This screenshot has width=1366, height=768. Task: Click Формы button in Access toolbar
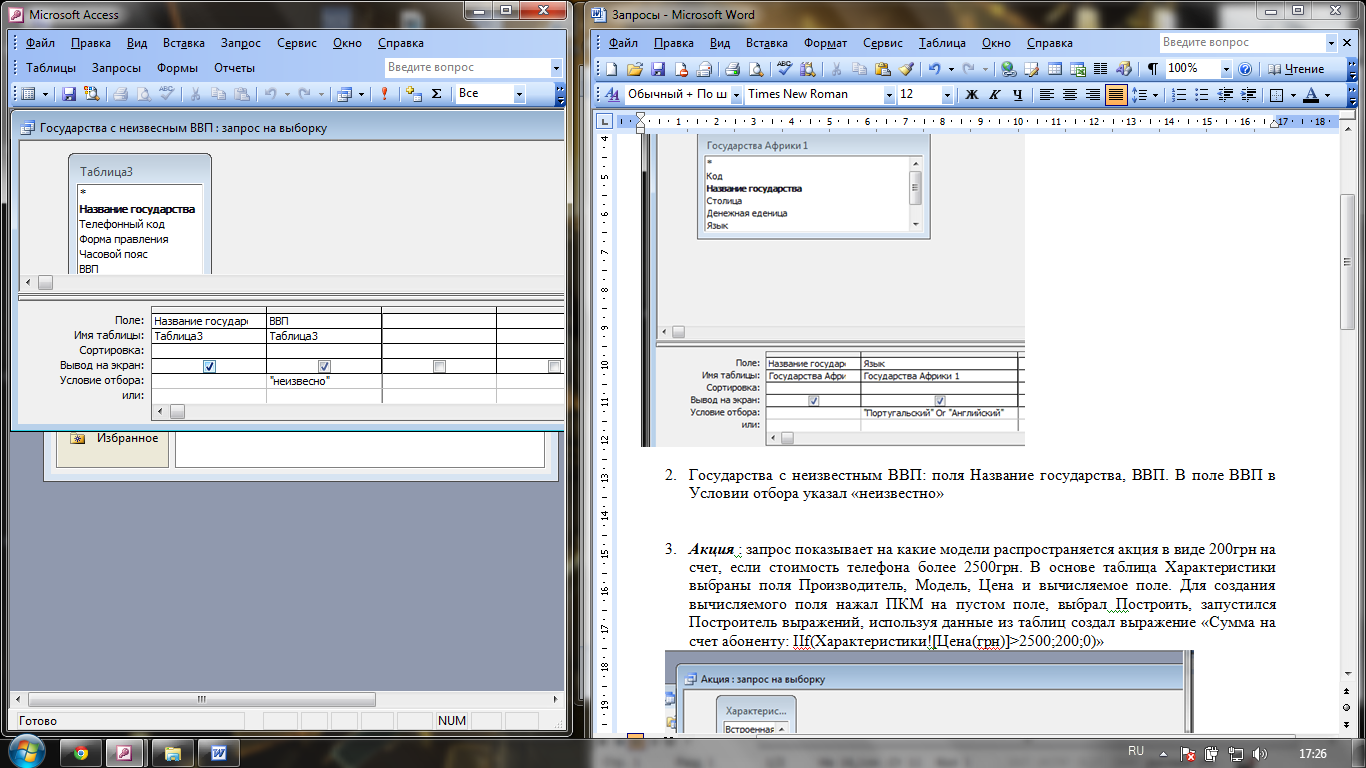click(178, 68)
